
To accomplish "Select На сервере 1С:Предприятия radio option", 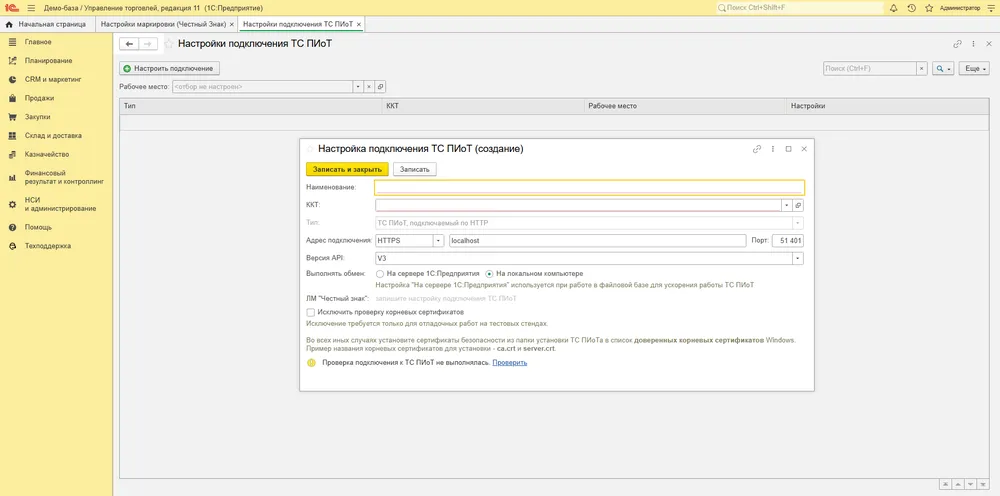I will click(x=379, y=274).
